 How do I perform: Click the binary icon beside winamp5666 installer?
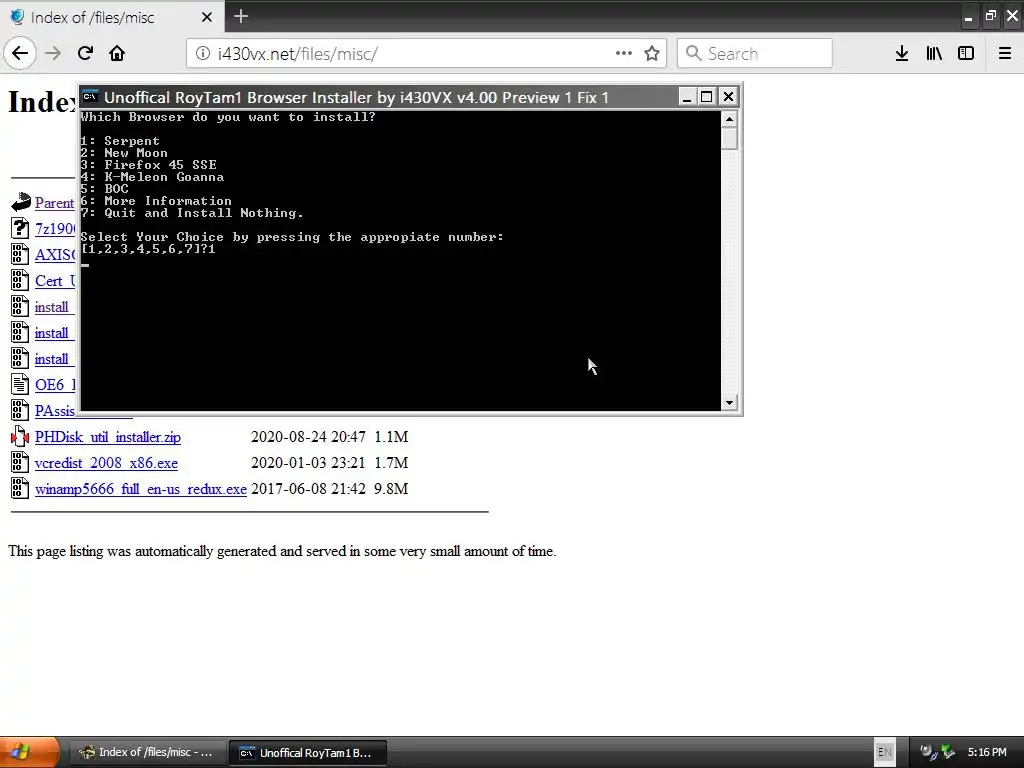20,488
